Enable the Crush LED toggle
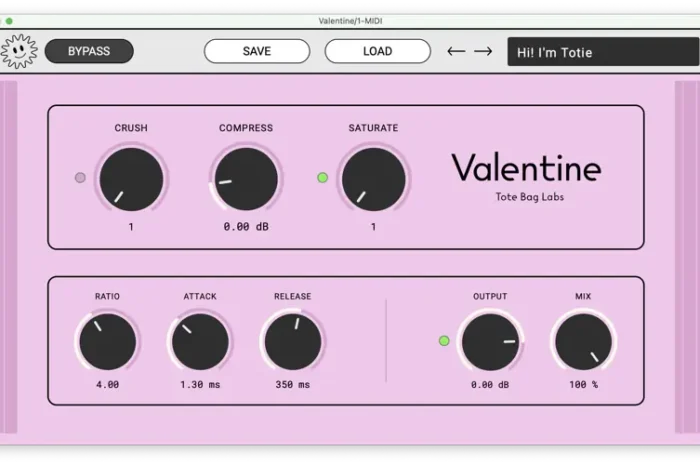The width and height of the screenshot is (700, 465). (80, 178)
